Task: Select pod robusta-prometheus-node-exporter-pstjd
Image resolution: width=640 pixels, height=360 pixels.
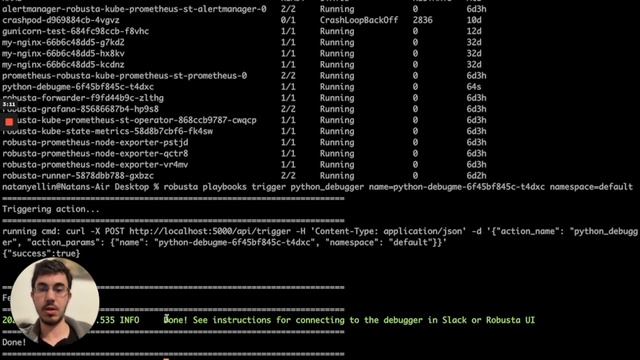Action: coord(95,142)
